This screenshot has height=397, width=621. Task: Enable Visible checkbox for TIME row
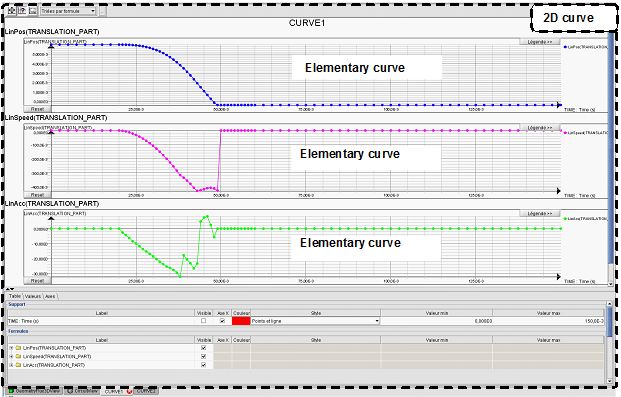[204, 321]
